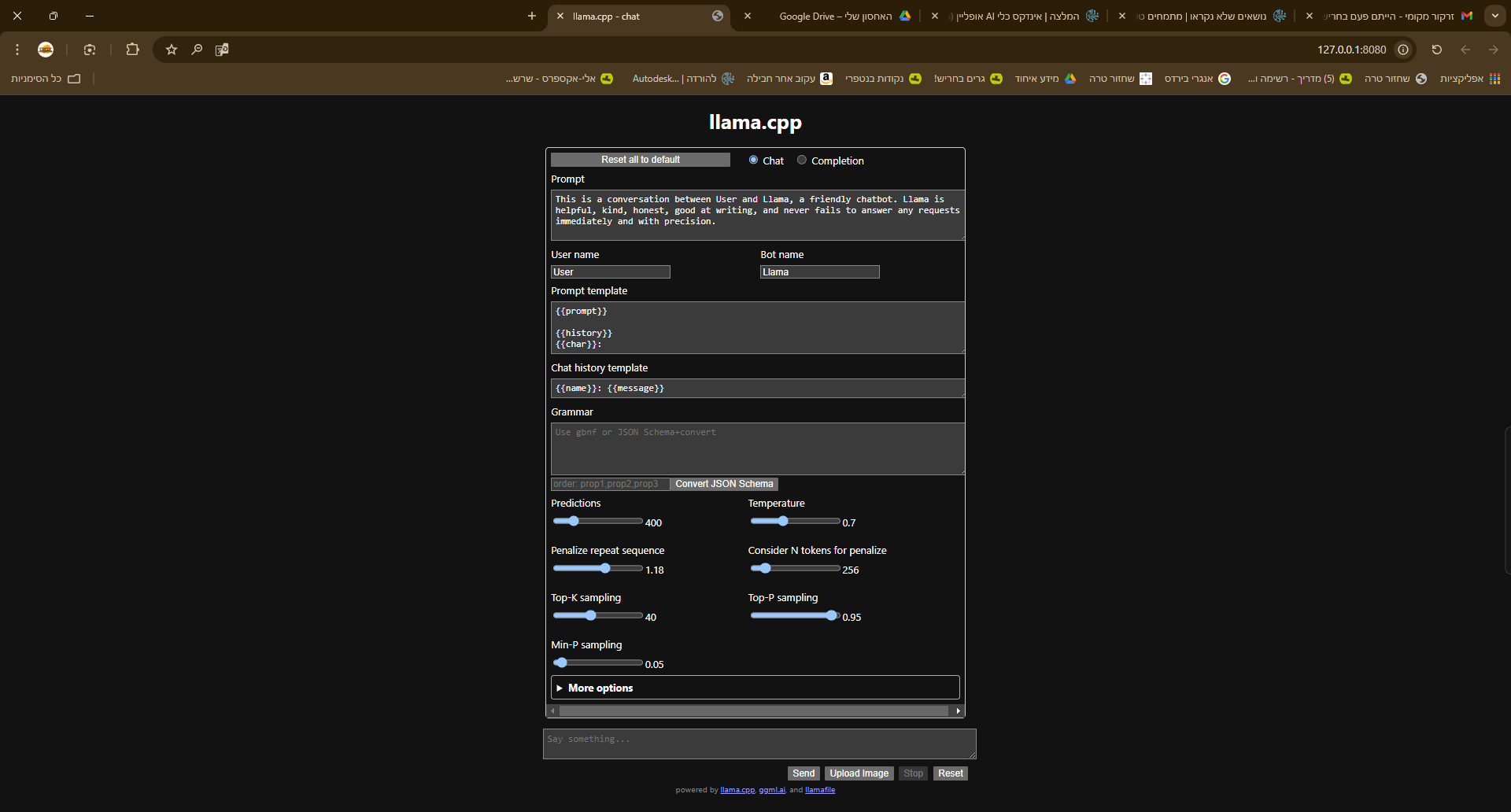Click the User name field
The image size is (1511, 812).
(611, 272)
